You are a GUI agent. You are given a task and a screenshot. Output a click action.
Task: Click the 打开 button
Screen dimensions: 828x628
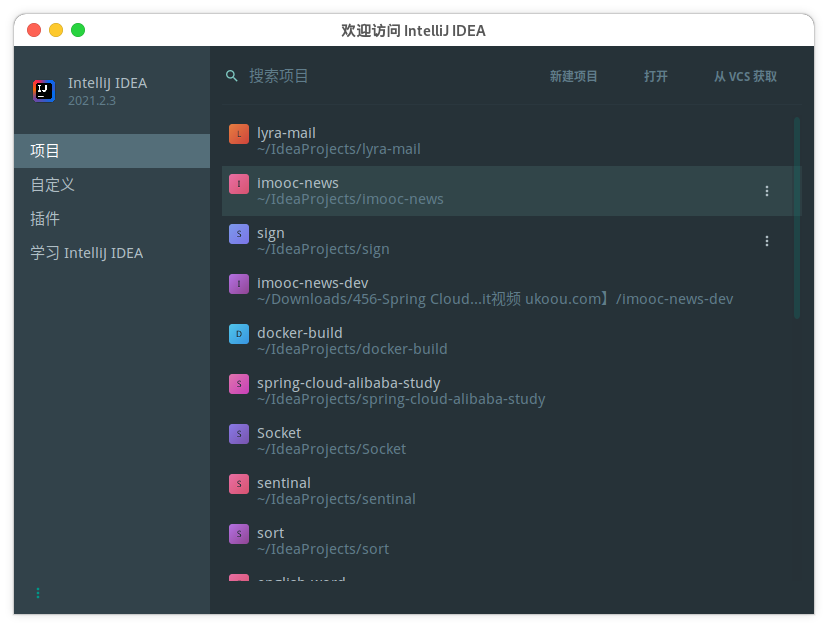(x=656, y=77)
